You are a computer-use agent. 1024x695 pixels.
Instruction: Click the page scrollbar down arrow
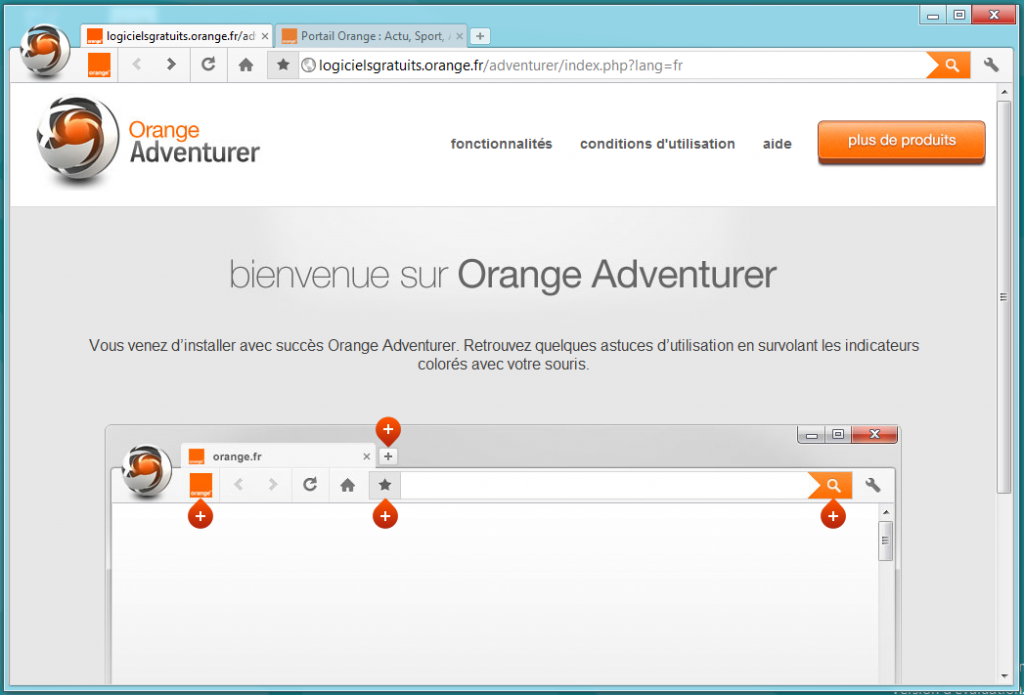1004,676
